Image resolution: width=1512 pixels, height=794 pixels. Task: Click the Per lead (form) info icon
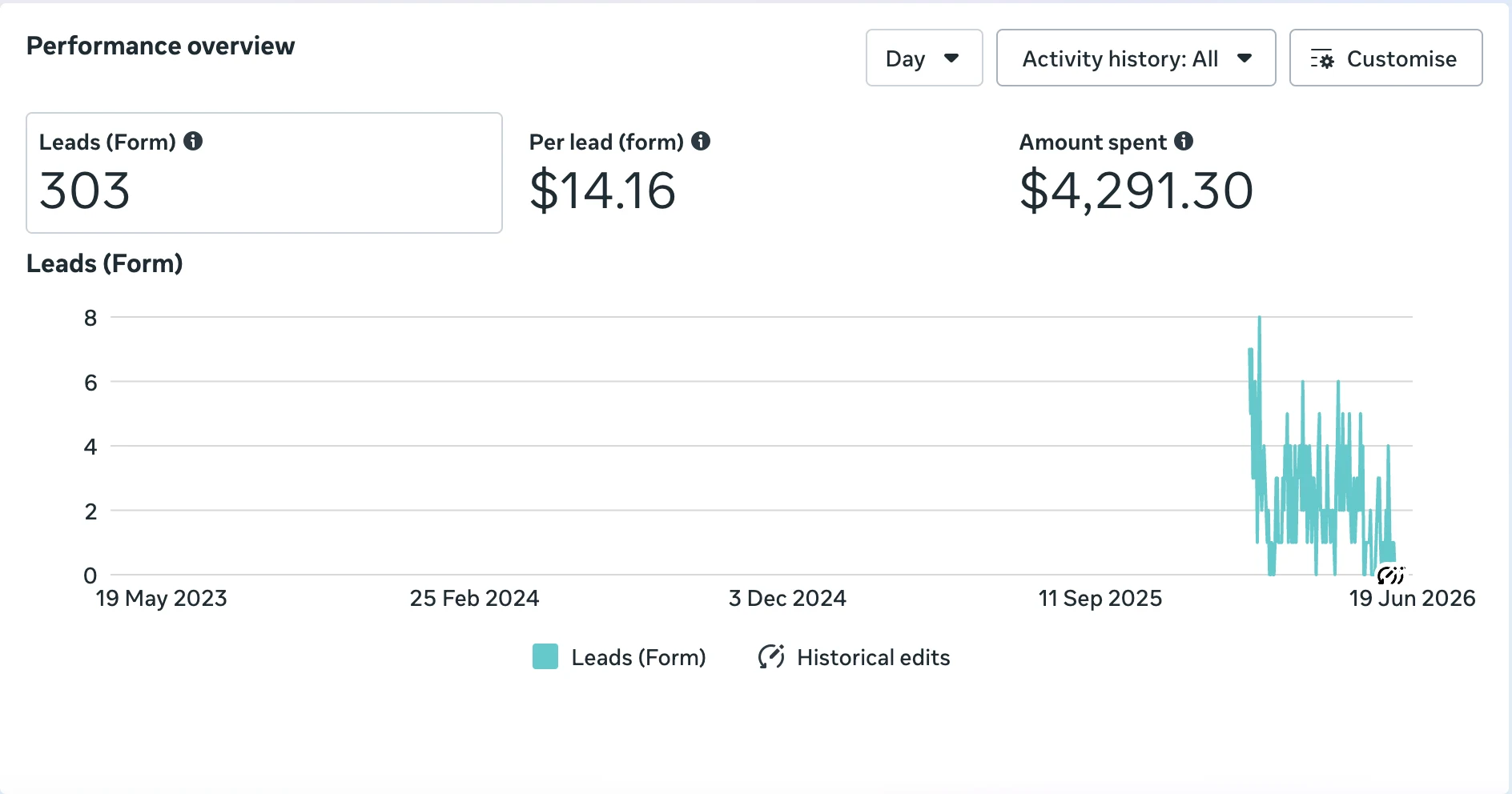[701, 141]
